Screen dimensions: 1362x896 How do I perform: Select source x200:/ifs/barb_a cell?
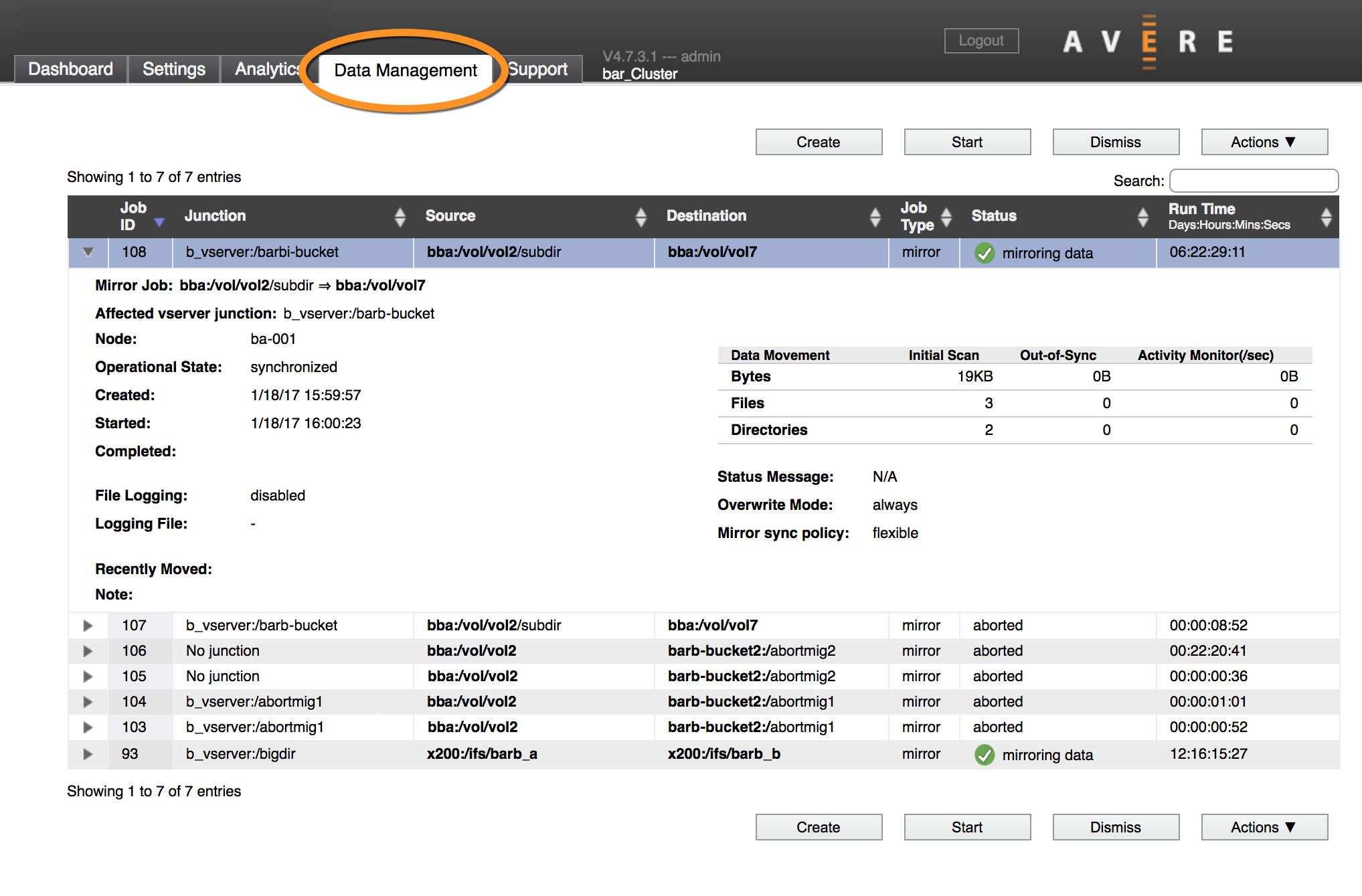point(533,753)
